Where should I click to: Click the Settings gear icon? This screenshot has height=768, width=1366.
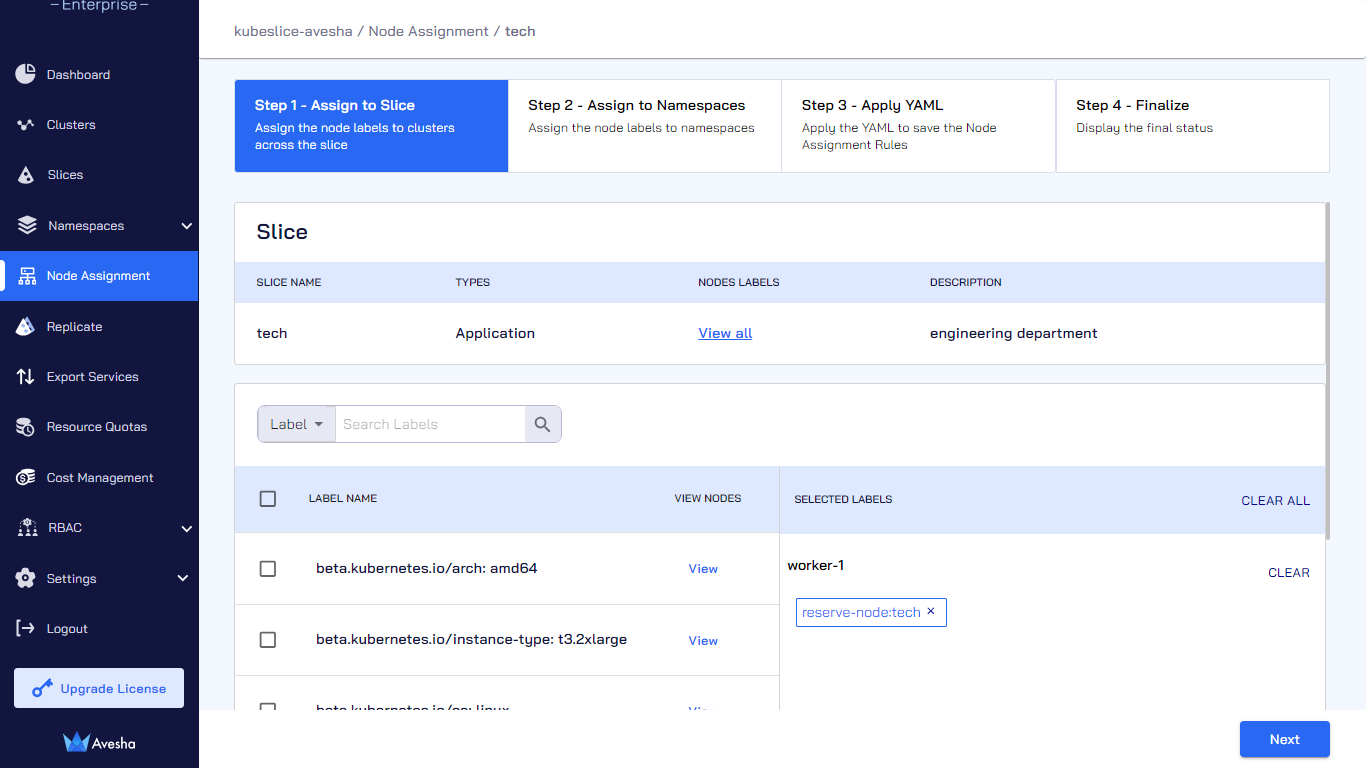click(26, 578)
